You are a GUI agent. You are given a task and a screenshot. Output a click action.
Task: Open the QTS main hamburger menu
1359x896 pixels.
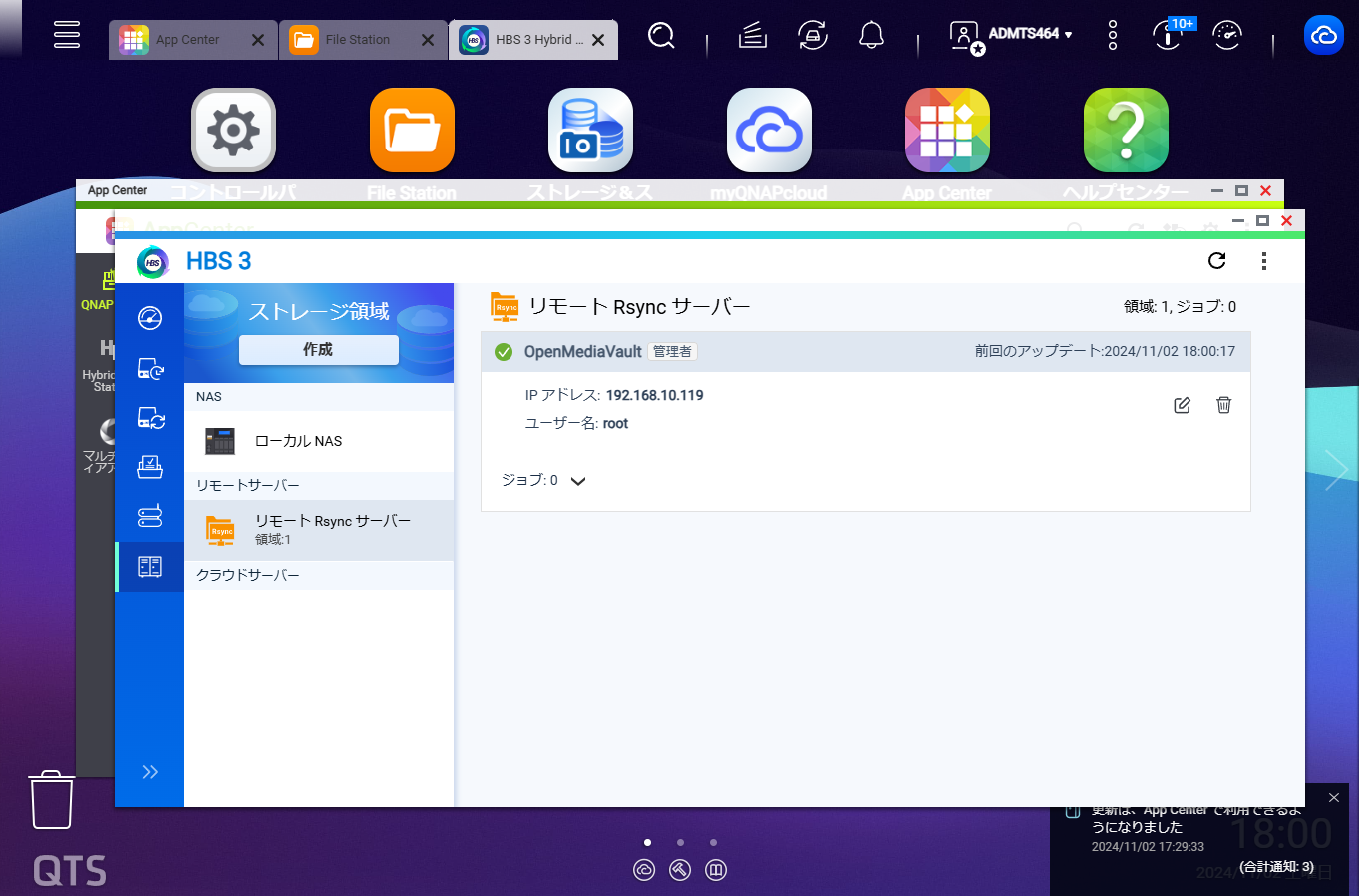pyautogui.click(x=67, y=34)
